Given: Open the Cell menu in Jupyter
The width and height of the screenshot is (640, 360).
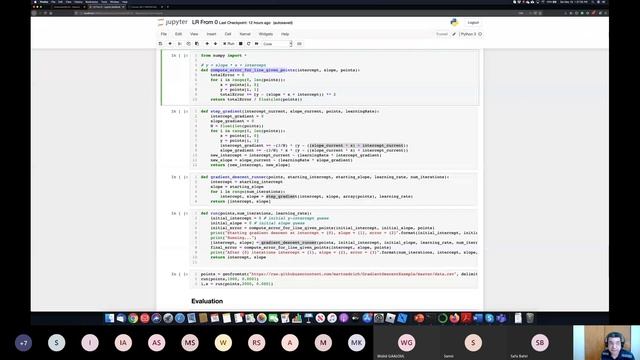Looking at the screenshot, I should (x=228, y=34).
